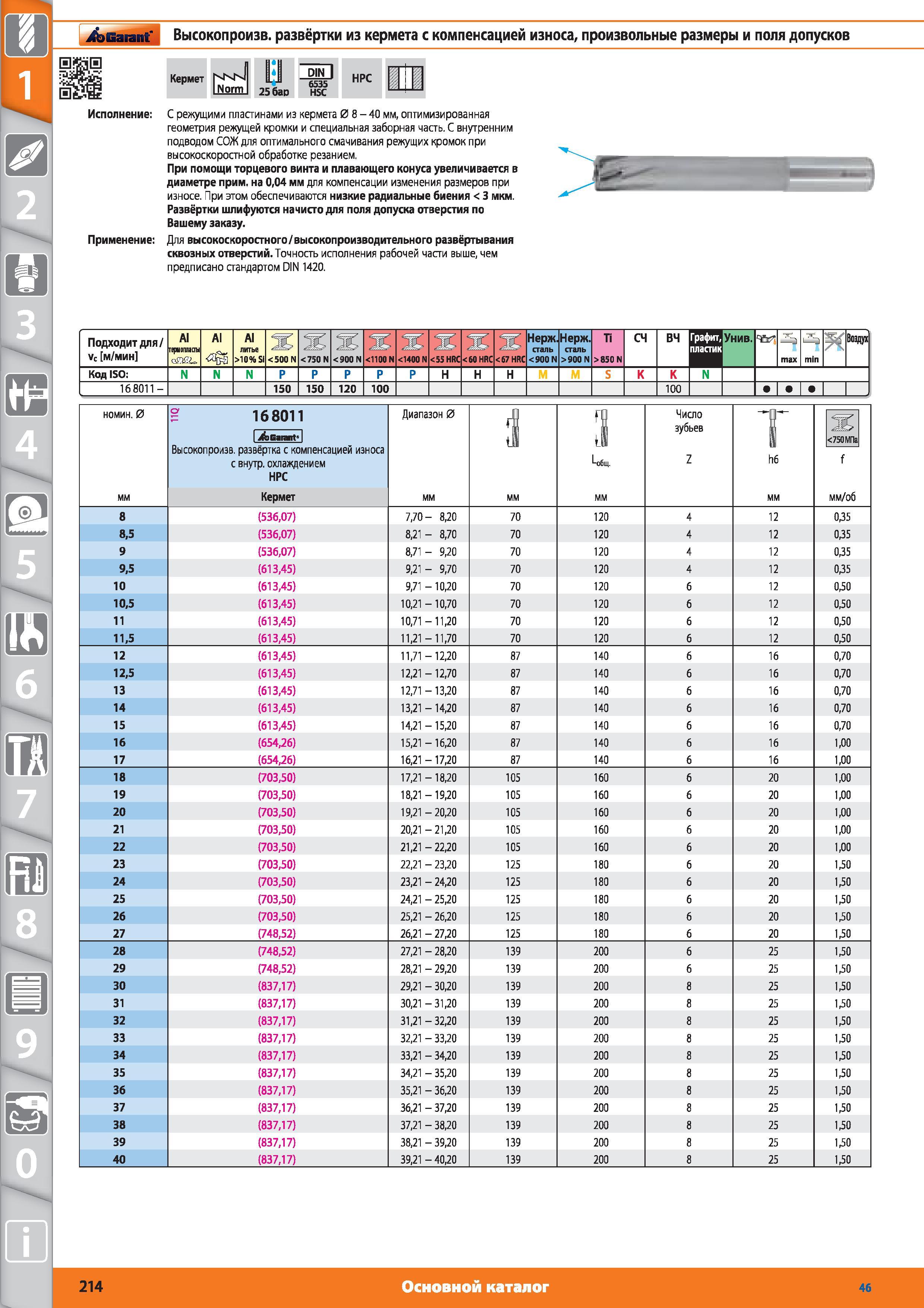924x1308 pixels.
Task: Click the 'Диапазон Ø' column header
Action: tap(429, 414)
